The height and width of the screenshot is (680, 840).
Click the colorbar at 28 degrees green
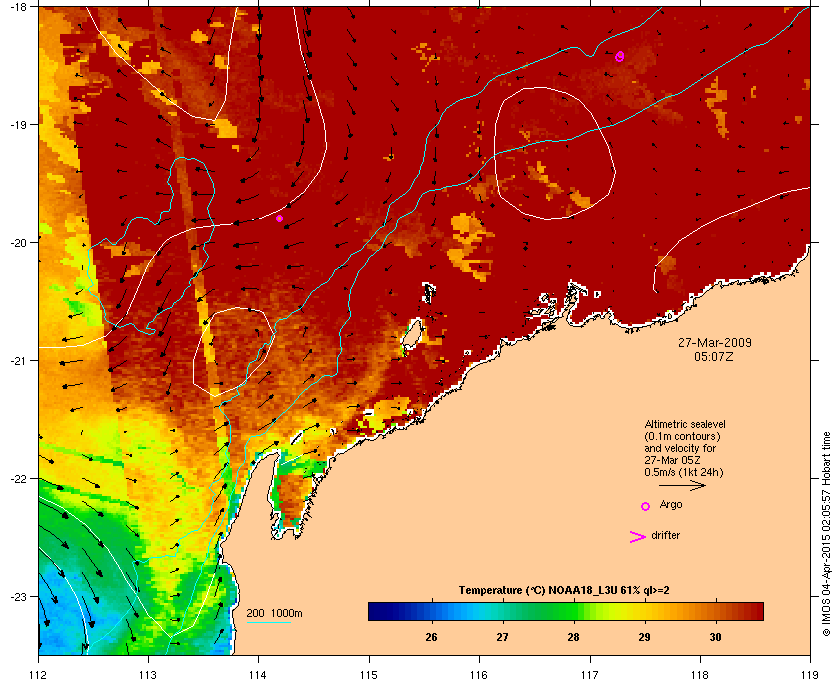tap(573, 611)
